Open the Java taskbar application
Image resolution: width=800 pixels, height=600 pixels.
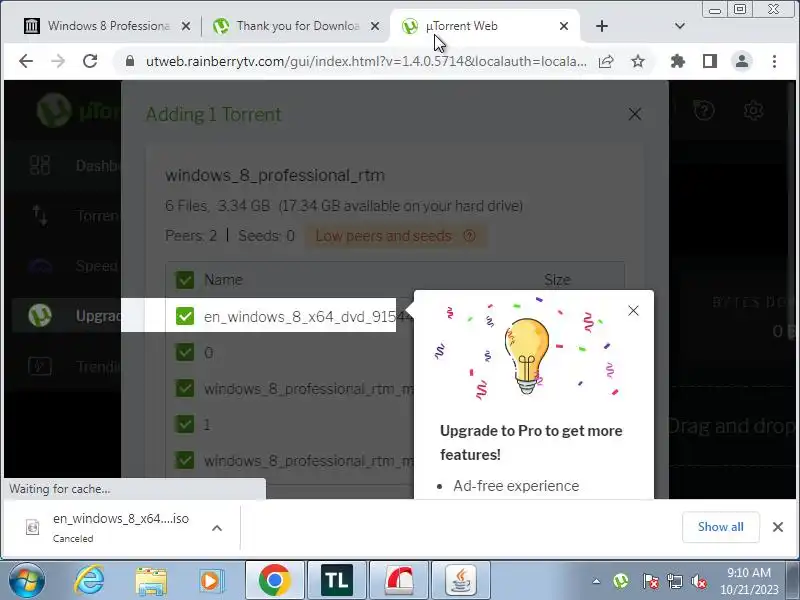click(461, 580)
